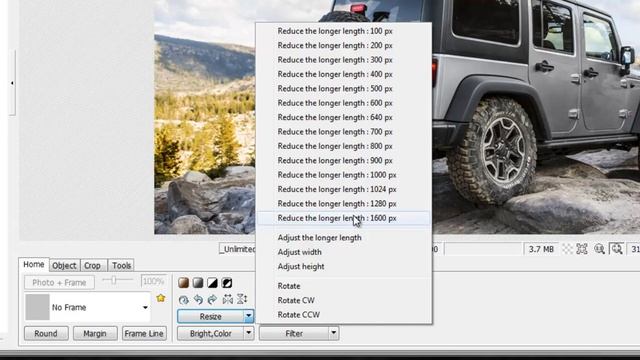The height and width of the screenshot is (360, 640).
Task: Open the Tools tab
Action: point(121,265)
